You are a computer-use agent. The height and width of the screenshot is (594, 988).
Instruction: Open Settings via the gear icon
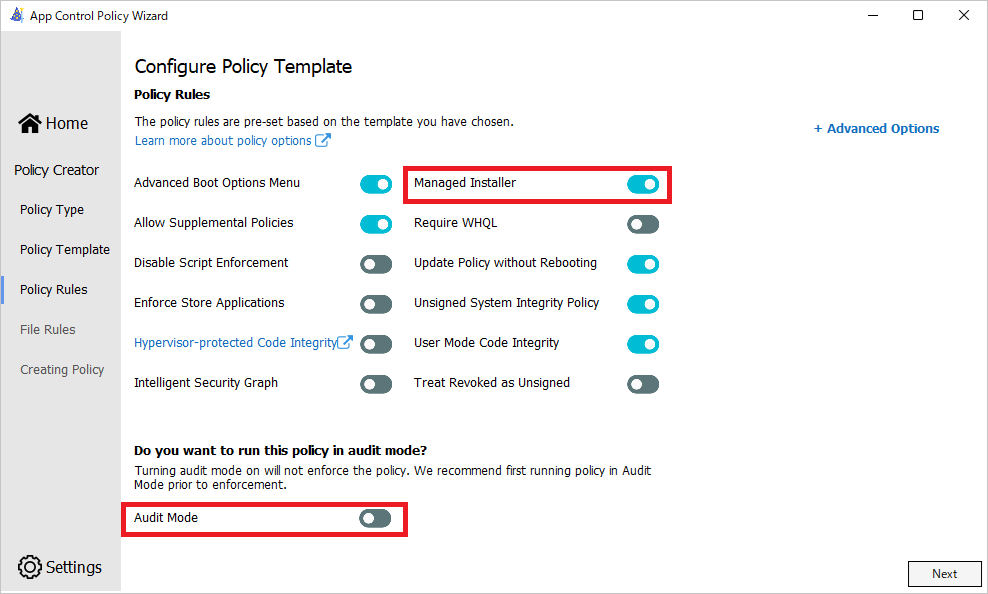(30, 567)
